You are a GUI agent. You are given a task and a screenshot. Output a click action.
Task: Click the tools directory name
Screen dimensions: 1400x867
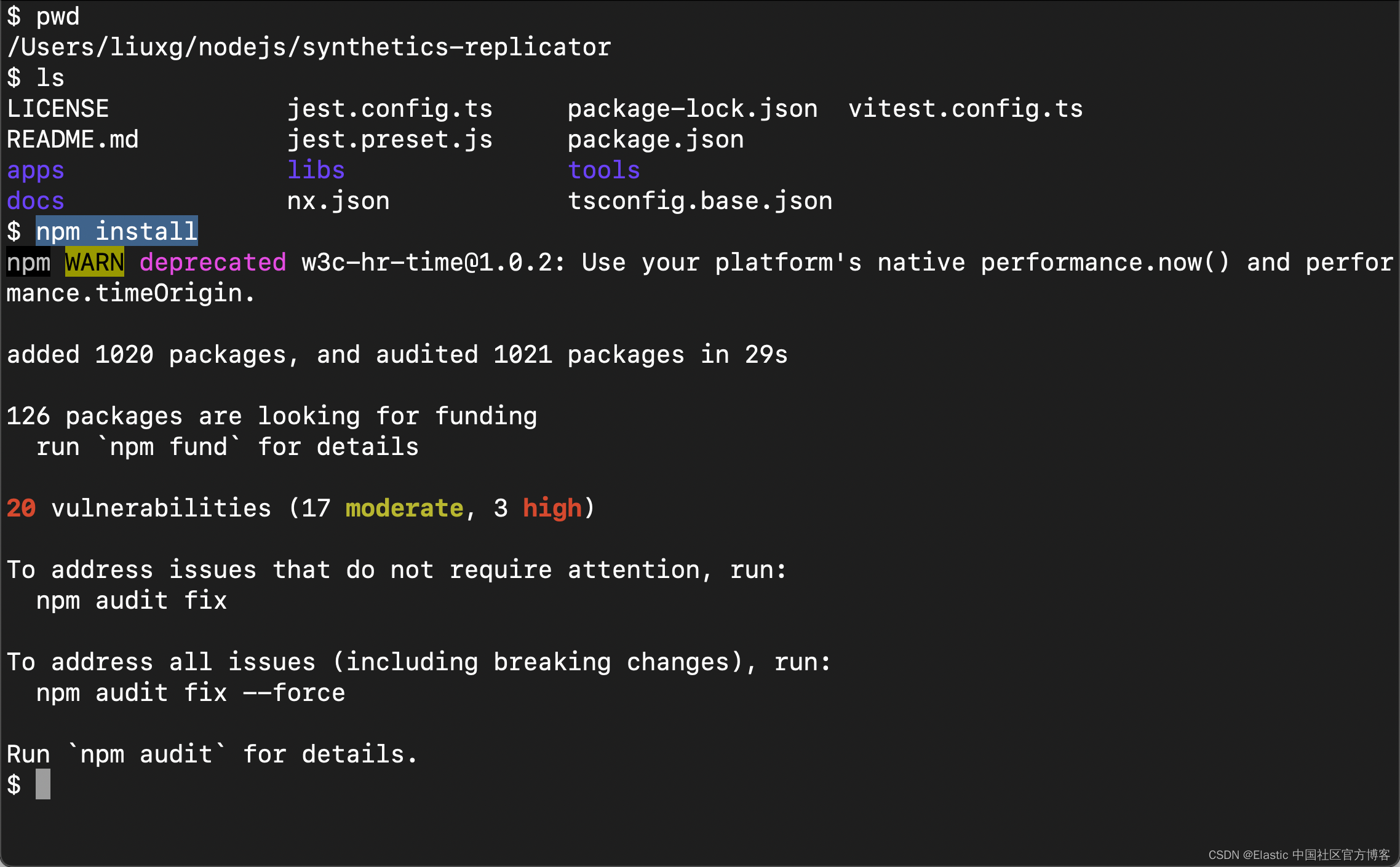pyautogui.click(x=603, y=170)
